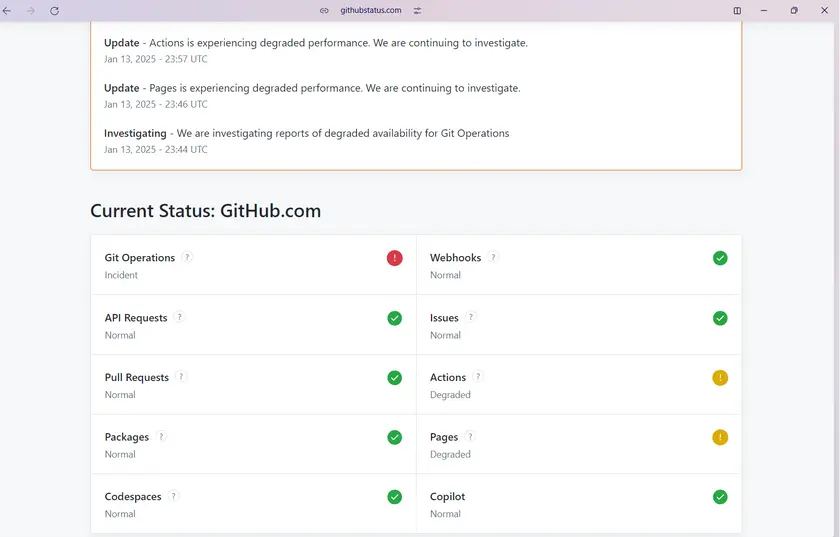This screenshot has width=840, height=537.
Task: Click the 'Pages' component name
Action: click(x=444, y=437)
